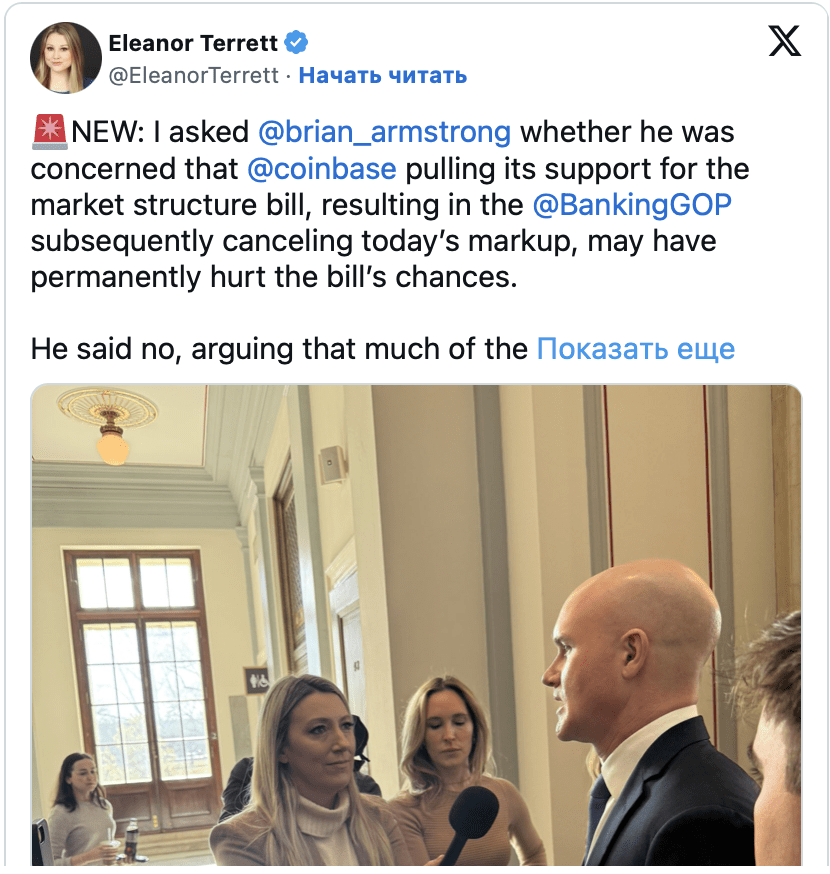This screenshot has height=874, width=830.
Task: Open the Eleanor Terrett display name
Action: click(193, 43)
